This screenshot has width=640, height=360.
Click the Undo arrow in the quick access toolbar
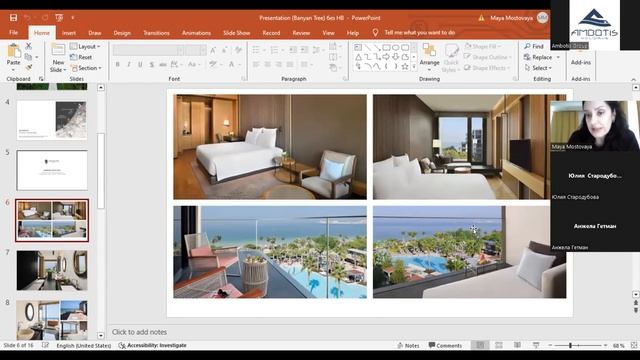point(27,18)
